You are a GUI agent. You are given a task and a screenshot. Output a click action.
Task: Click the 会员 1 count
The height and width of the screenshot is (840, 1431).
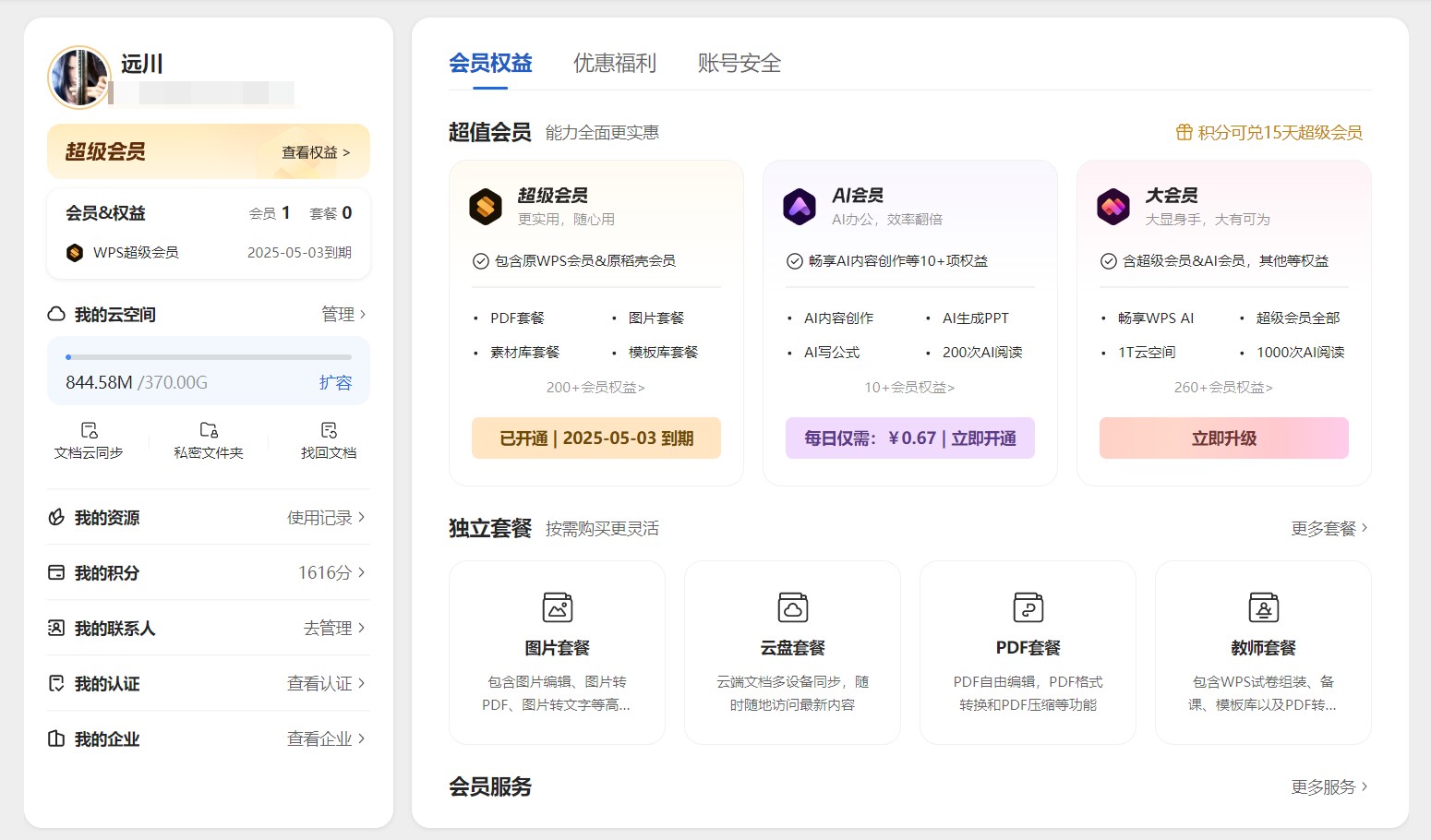tap(270, 213)
